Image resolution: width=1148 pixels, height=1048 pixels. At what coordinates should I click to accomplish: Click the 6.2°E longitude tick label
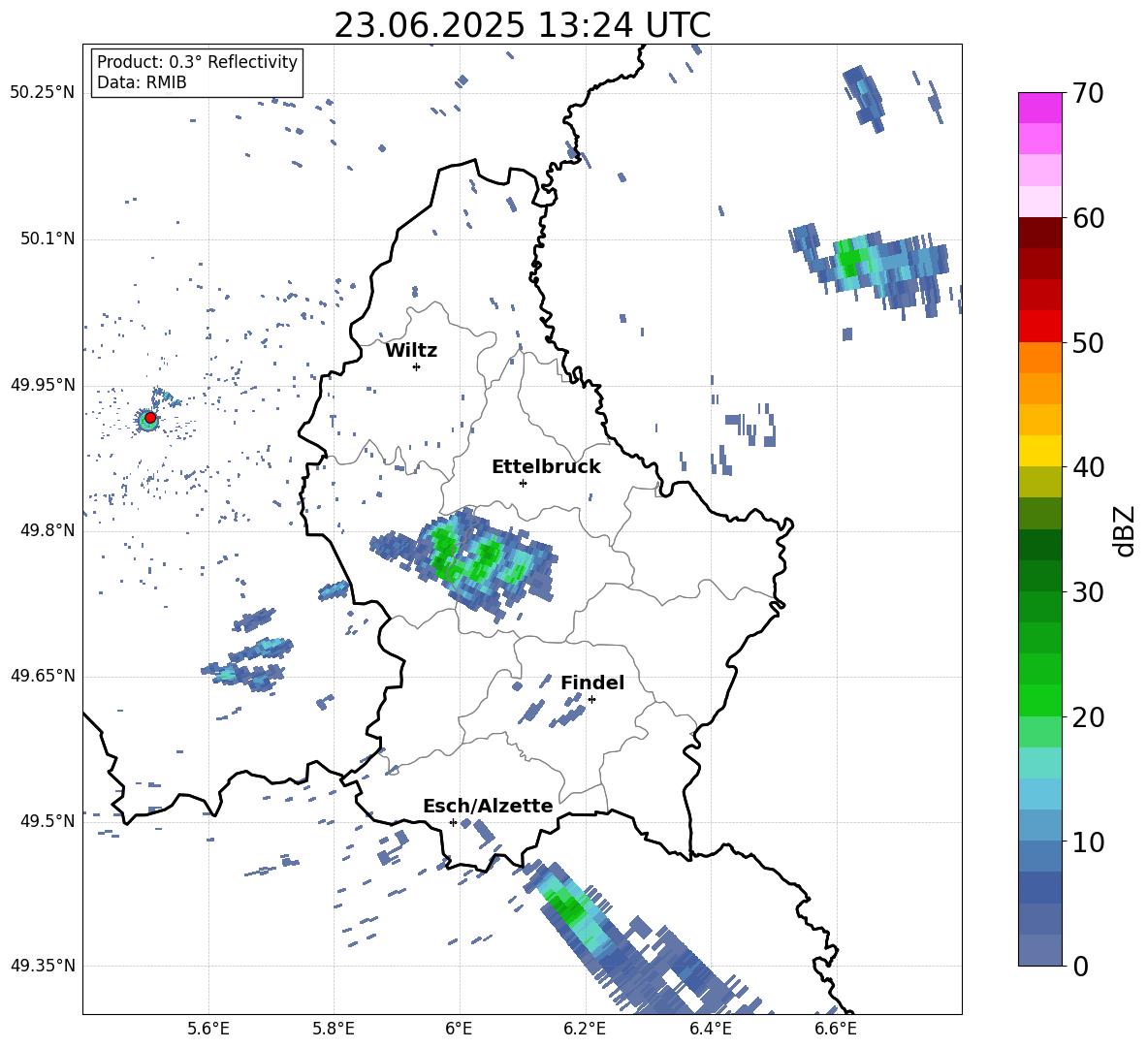pos(585,1029)
